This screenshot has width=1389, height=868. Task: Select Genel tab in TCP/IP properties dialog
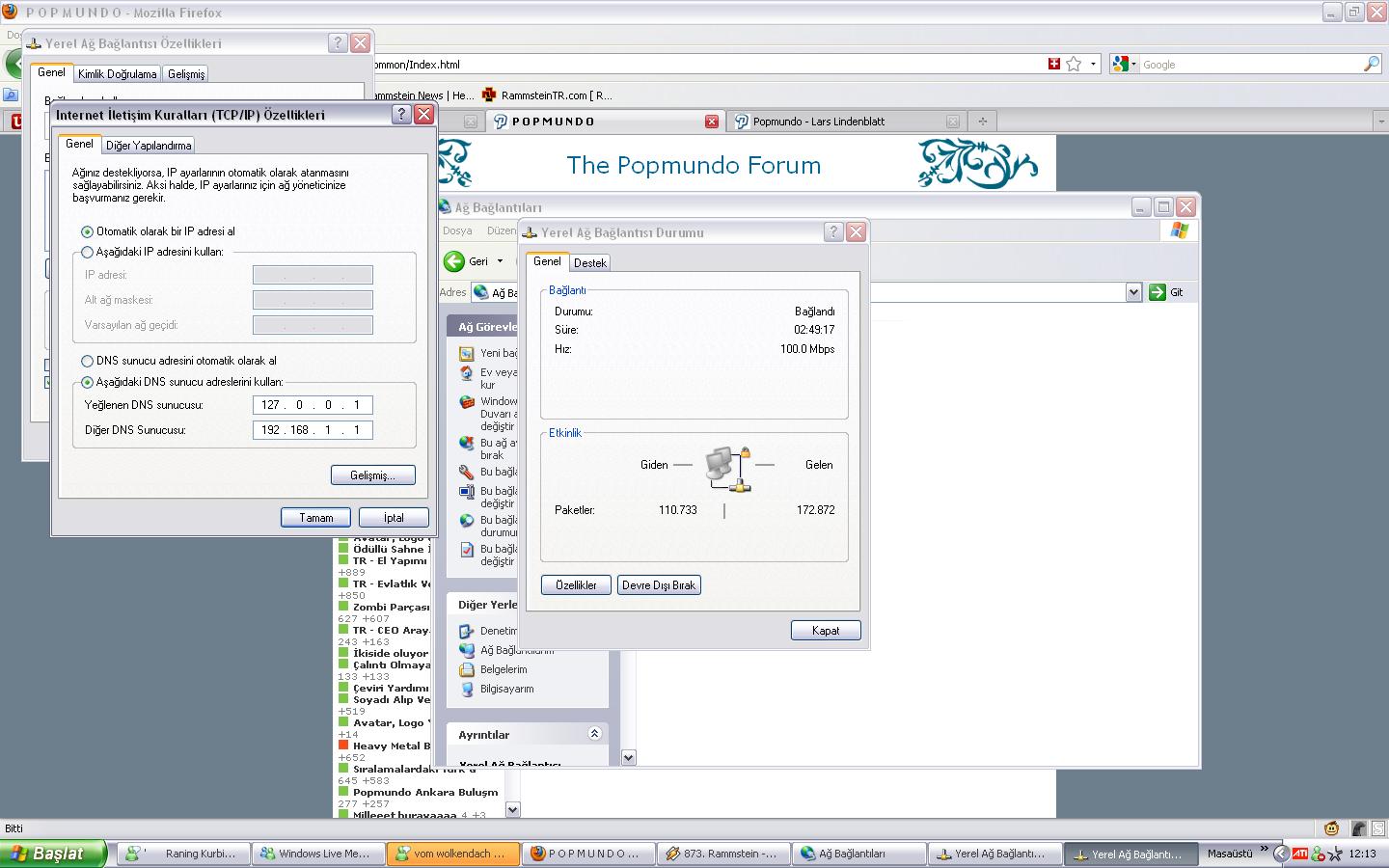click(x=79, y=144)
